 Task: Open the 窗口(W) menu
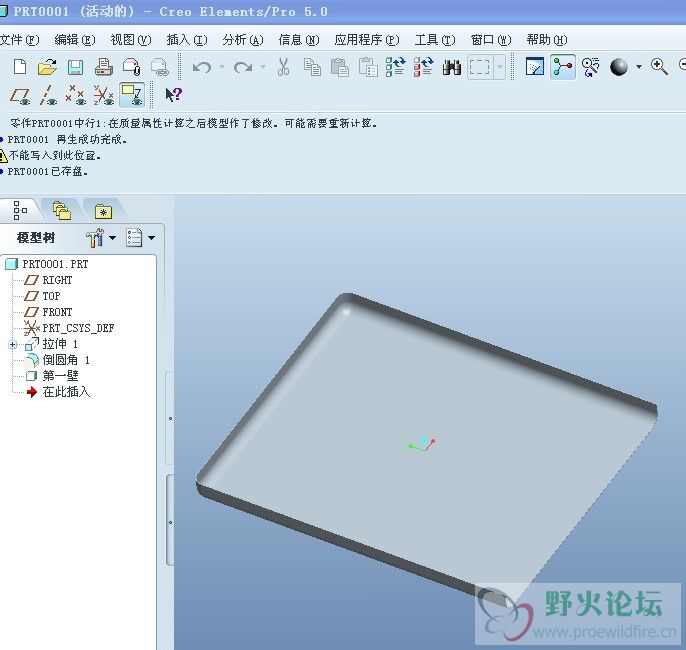pos(491,40)
